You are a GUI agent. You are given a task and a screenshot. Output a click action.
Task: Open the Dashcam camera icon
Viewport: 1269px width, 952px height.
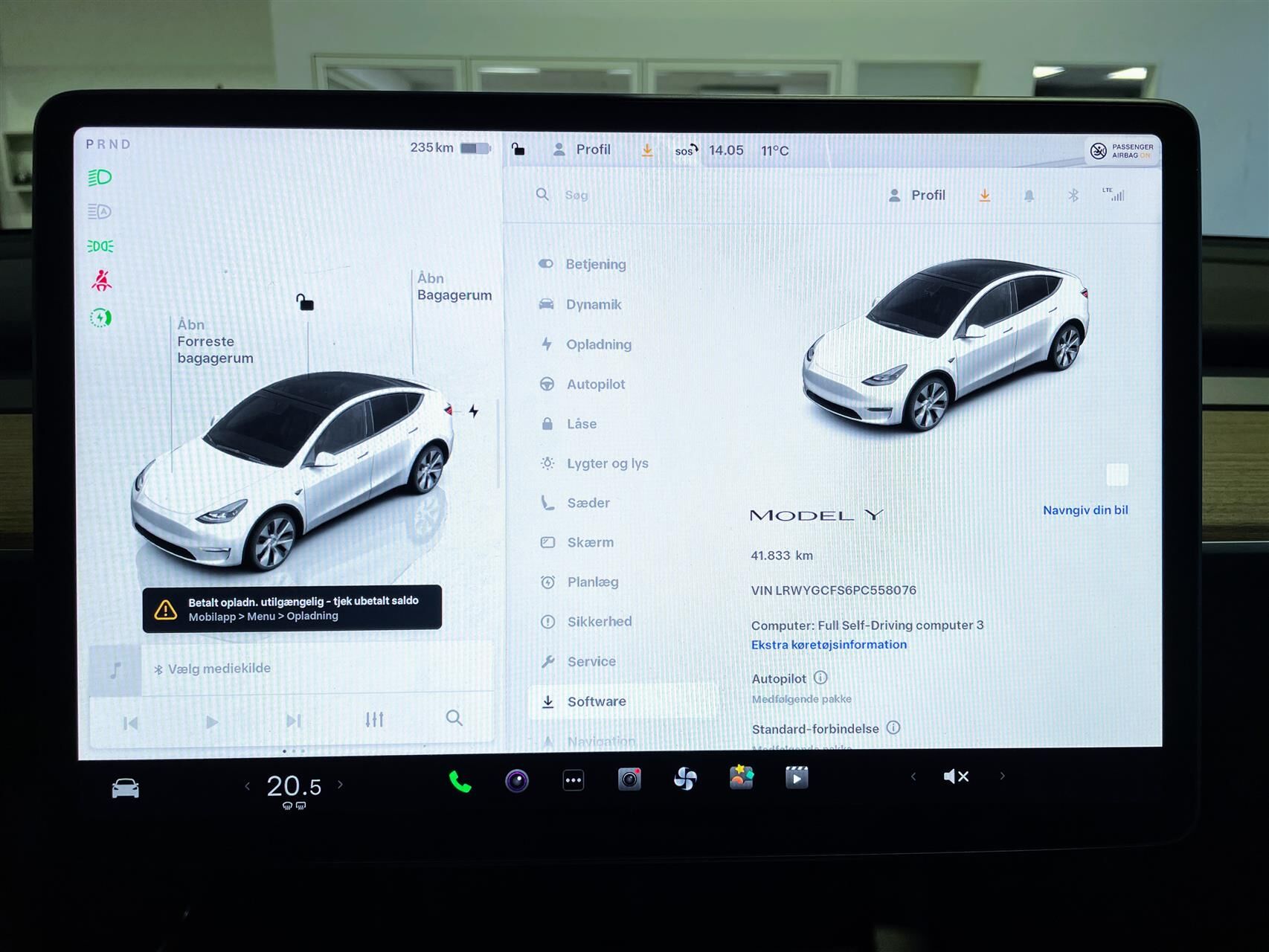click(629, 779)
